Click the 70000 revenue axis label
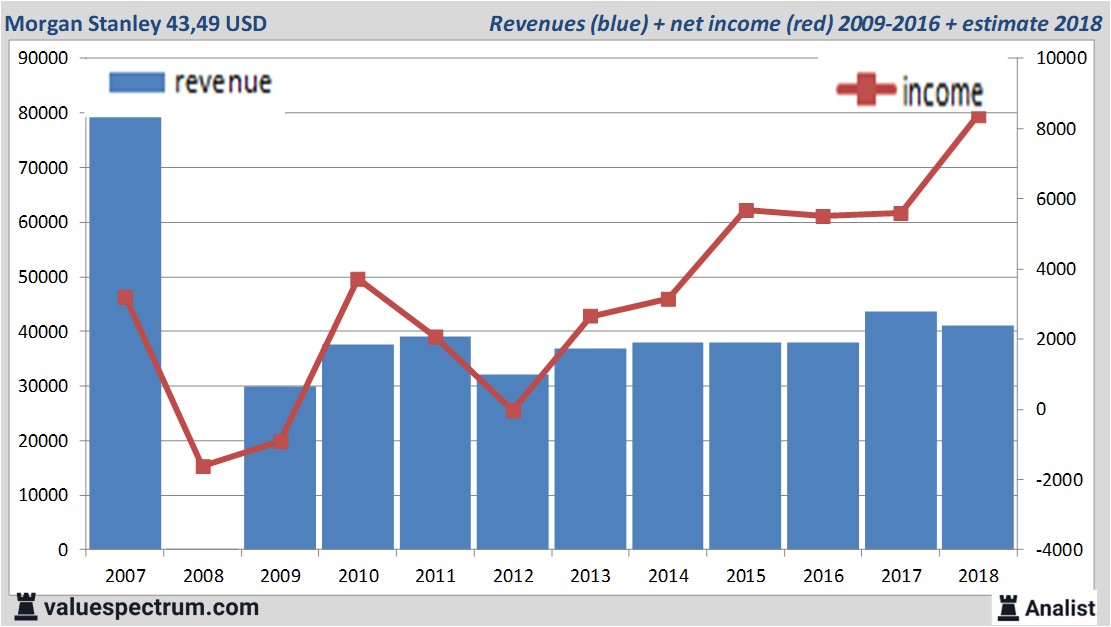The width and height of the screenshot is (1111, 627). point(43,168)
